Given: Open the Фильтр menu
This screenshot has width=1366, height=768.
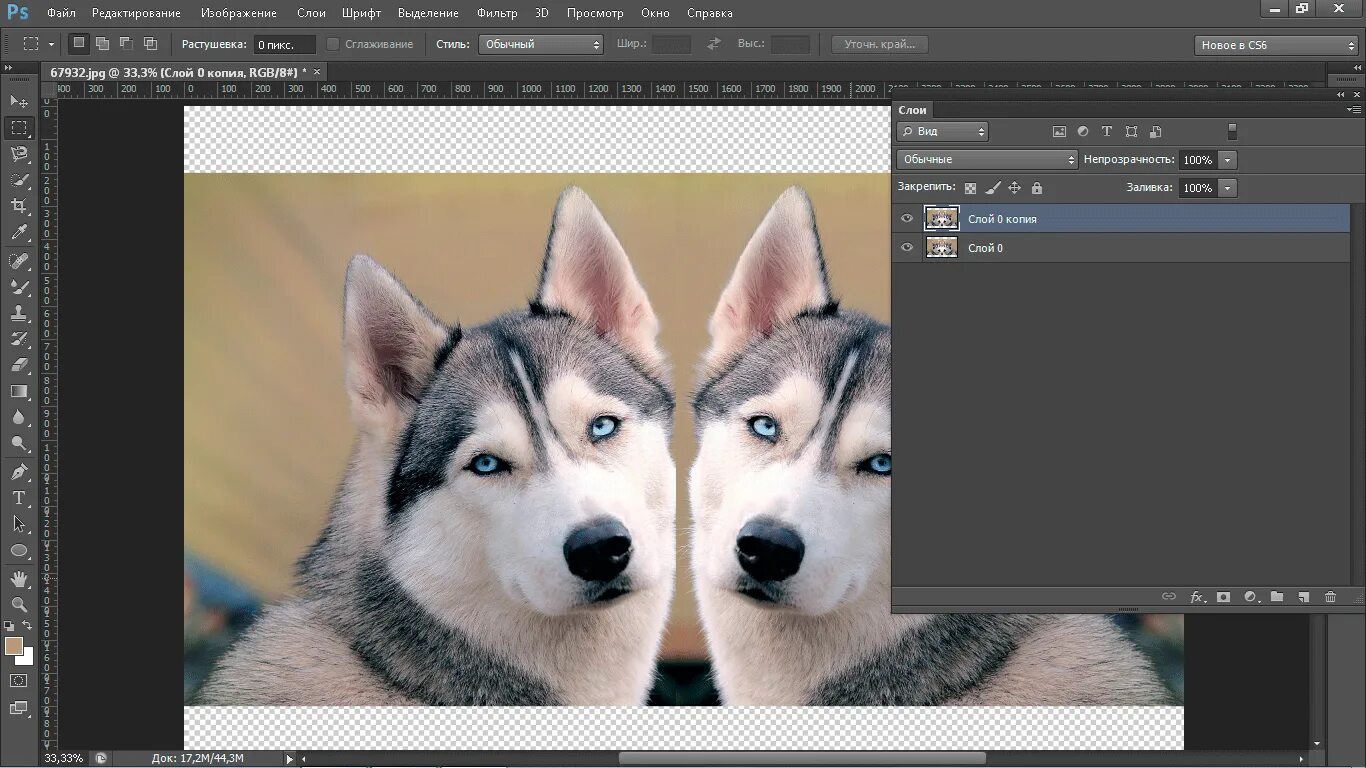Looking at the screenshot, I should pyautogui.click(x=497, y=13).
